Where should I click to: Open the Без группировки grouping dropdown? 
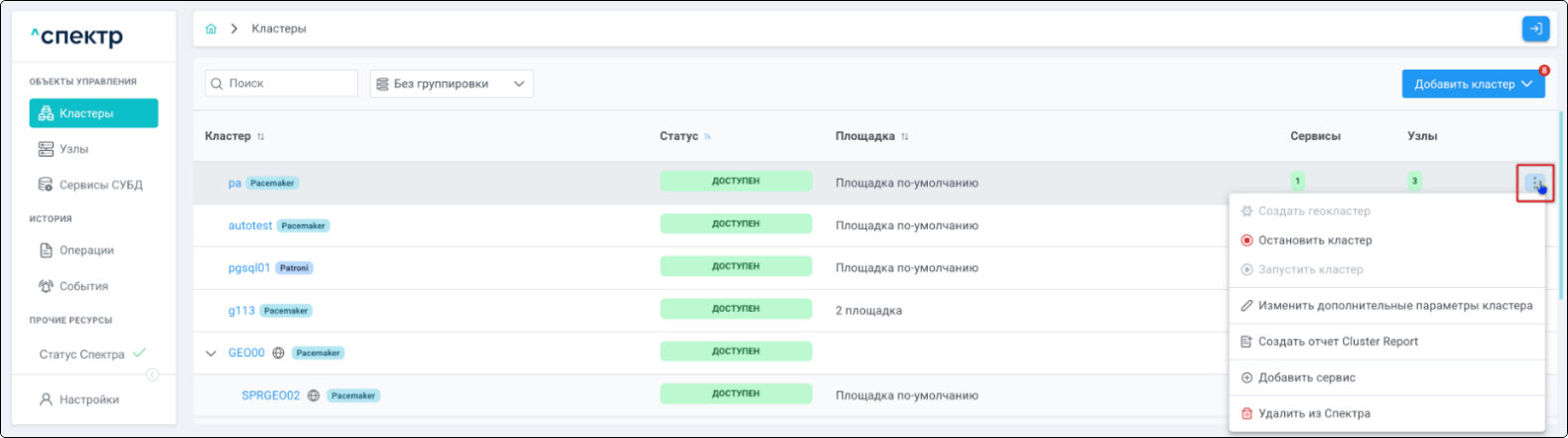point(452,84)
